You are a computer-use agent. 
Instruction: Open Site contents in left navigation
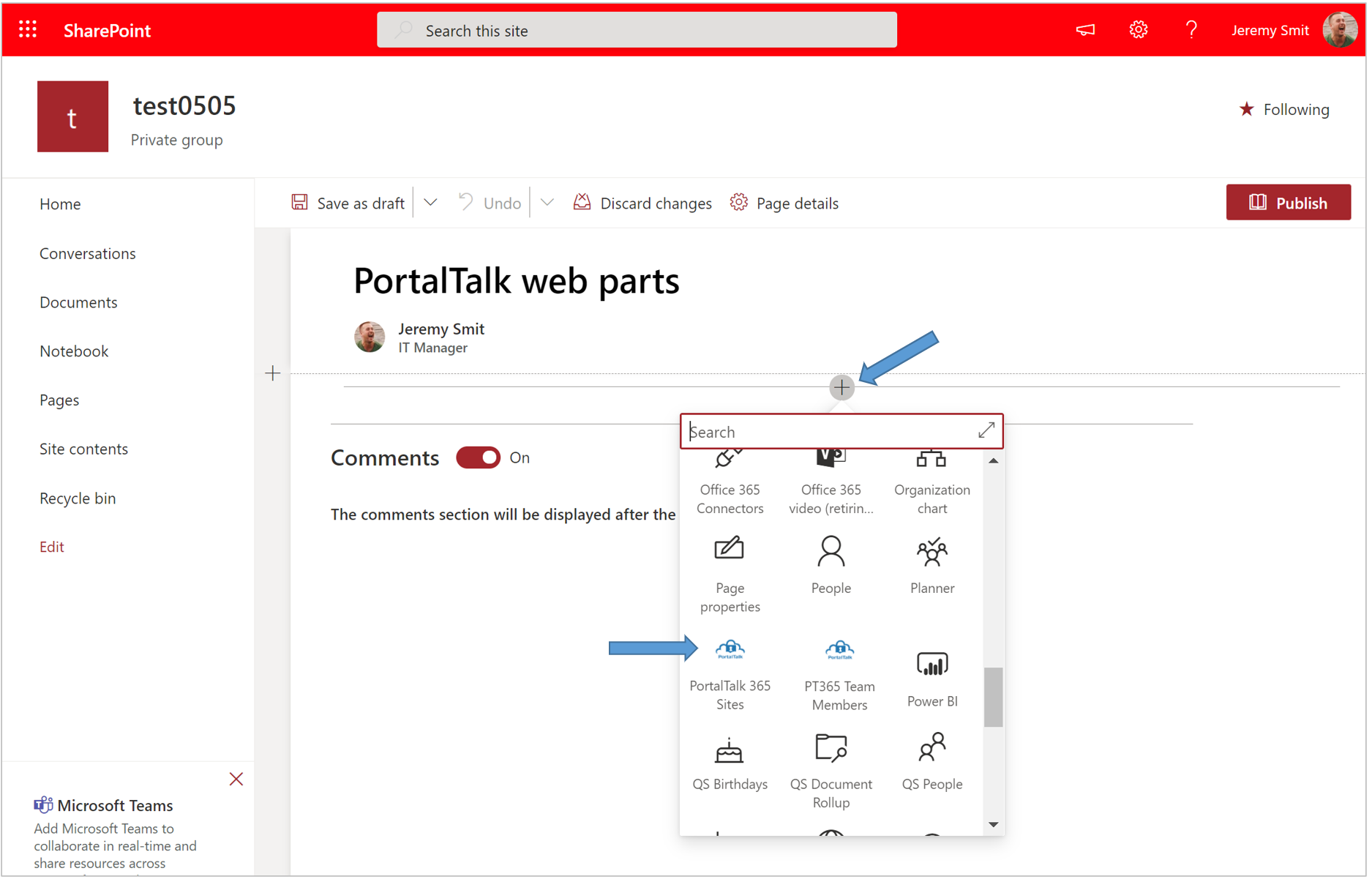[x=83, y=449]
